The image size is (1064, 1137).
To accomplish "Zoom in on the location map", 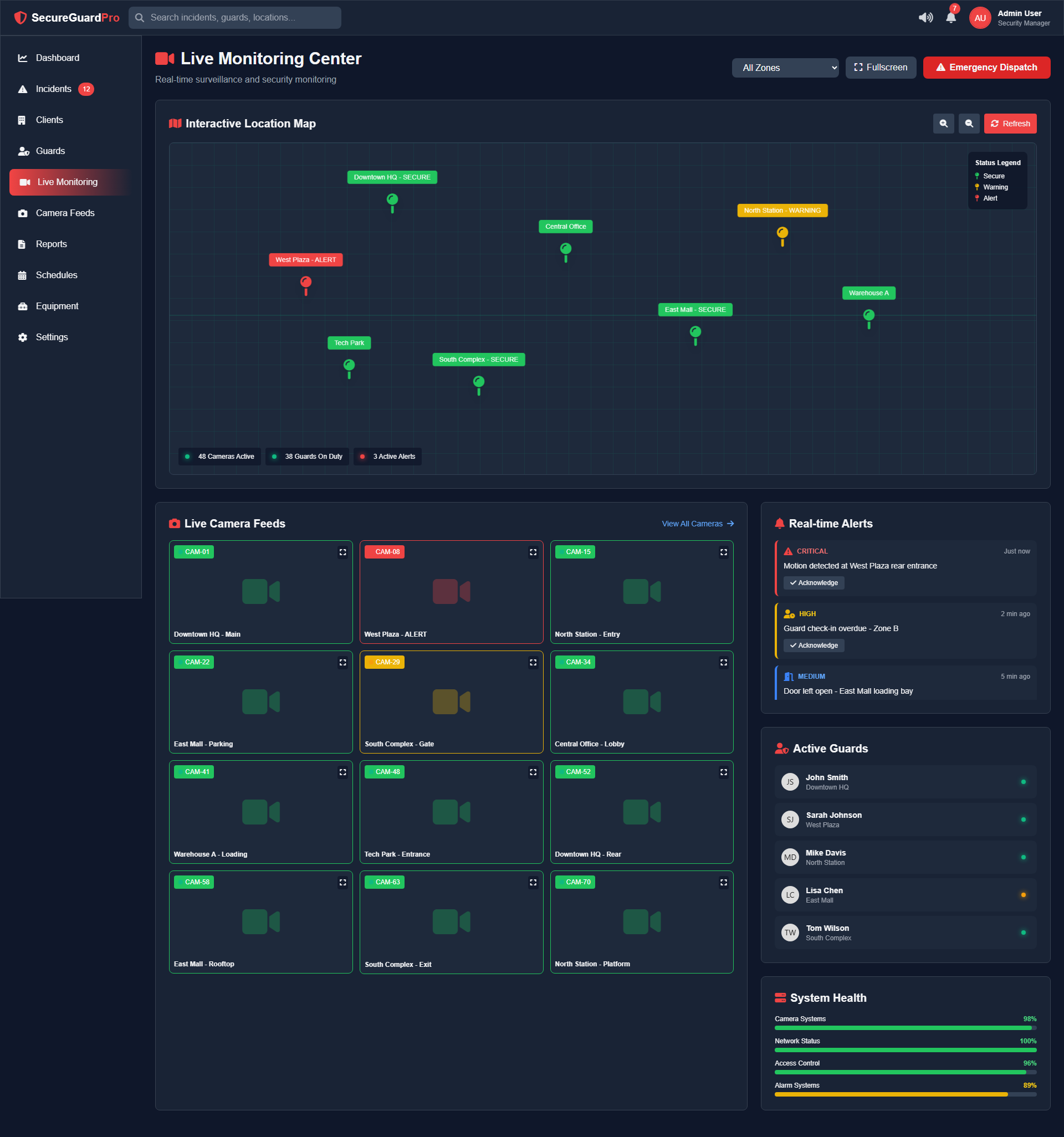I will point(943,124).
